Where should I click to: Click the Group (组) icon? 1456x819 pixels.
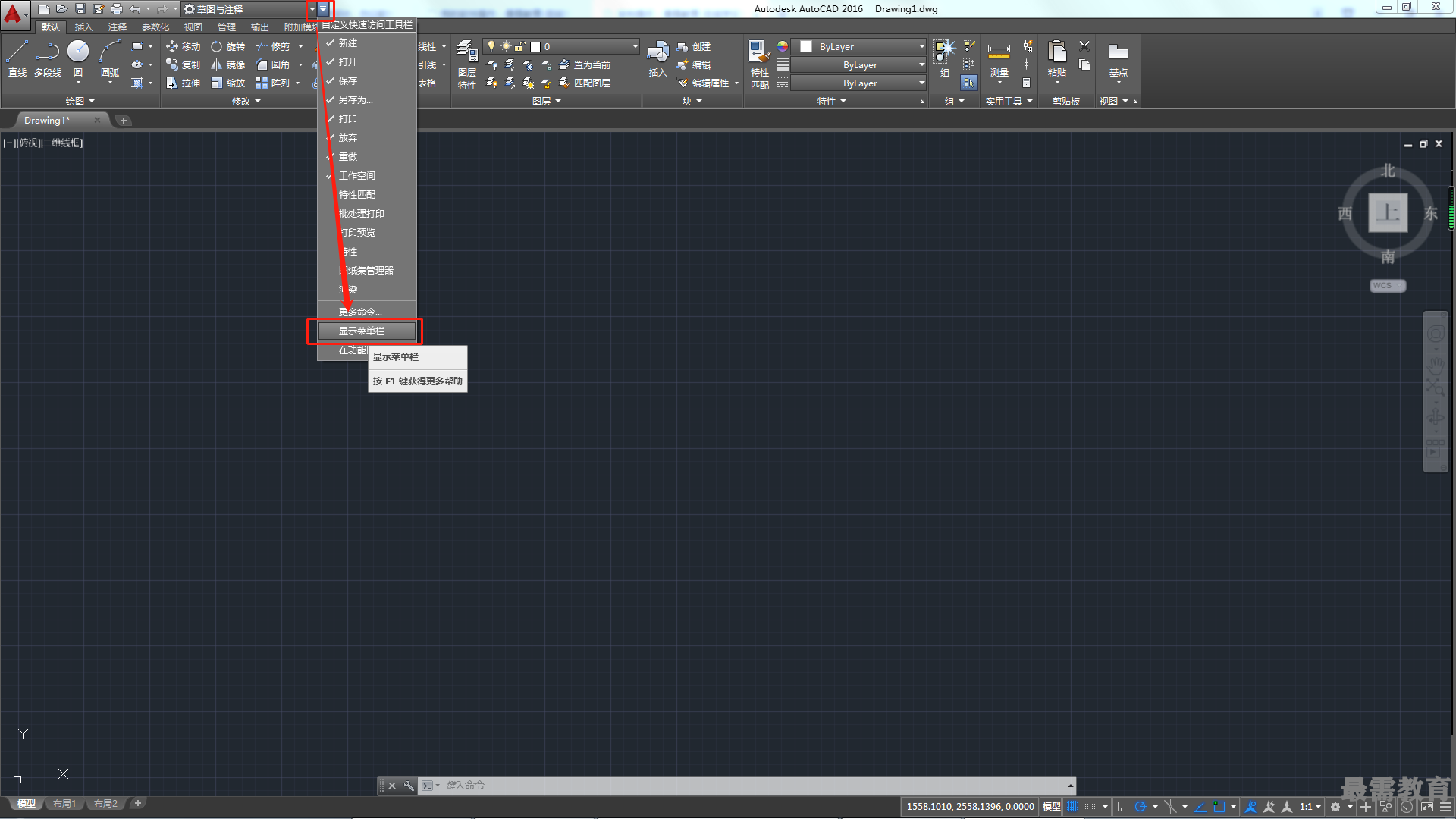point(944,59)
